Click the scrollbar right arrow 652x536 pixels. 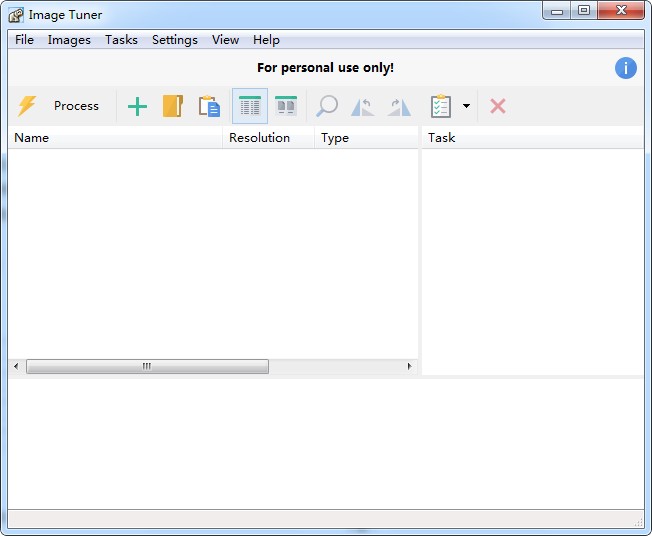point(410,366)
